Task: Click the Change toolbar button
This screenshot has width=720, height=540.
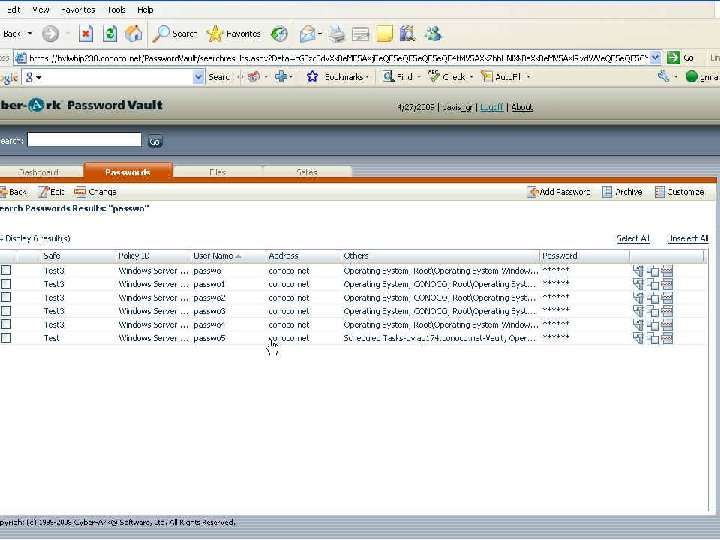Action: click(x=96, y=192)
